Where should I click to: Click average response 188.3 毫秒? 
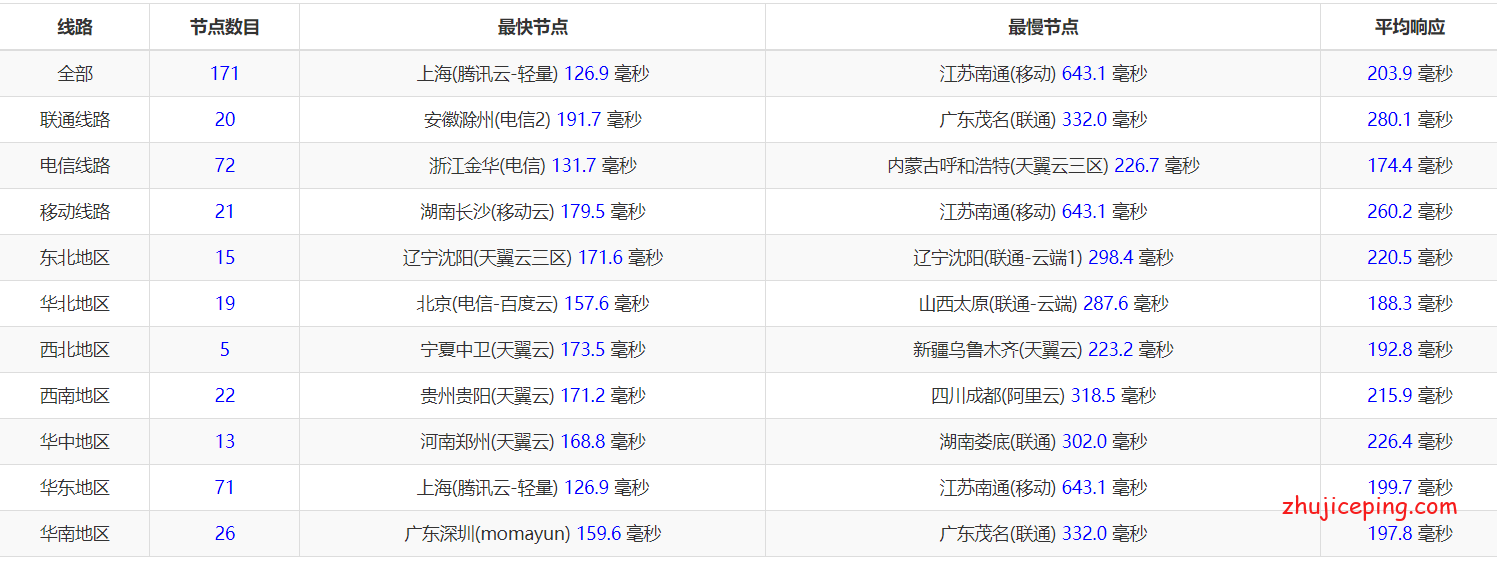[x=1410, y=304]
